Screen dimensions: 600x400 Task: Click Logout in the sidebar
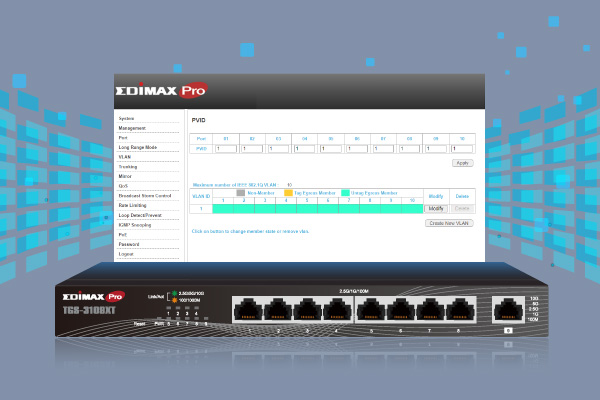[126, 254]
